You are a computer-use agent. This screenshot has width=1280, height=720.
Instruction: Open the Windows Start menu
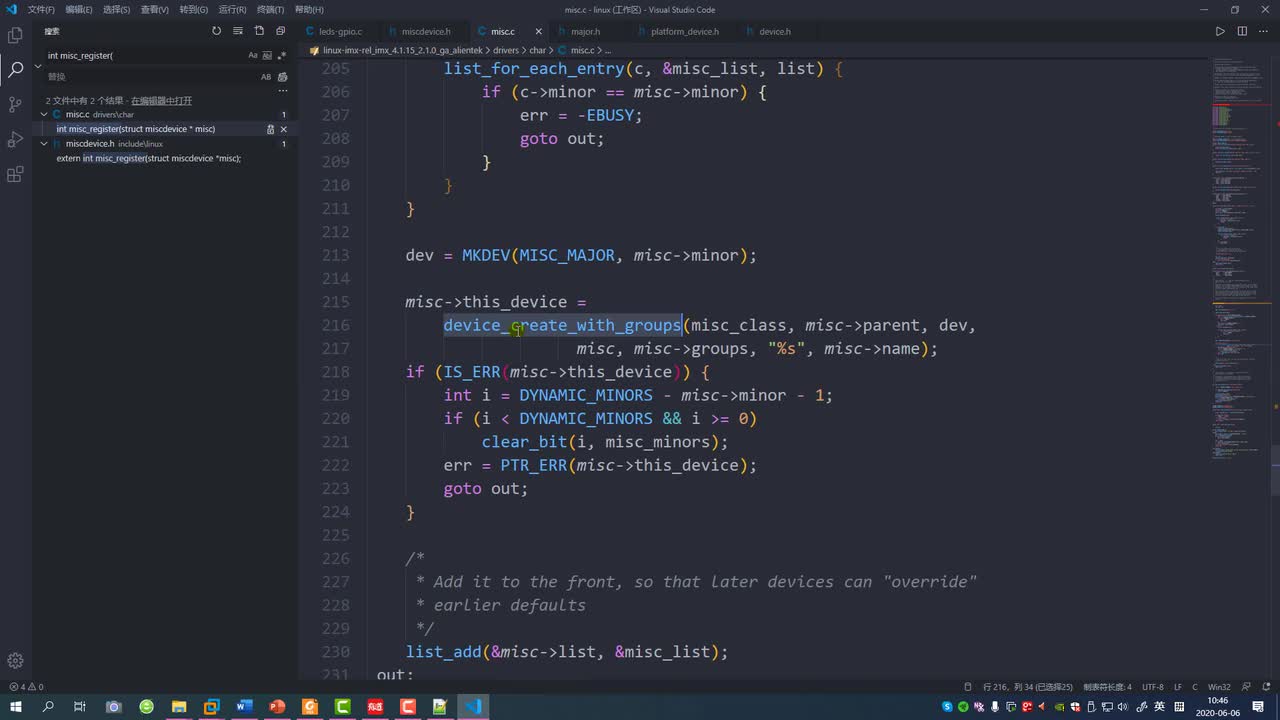tap(15, 707)
